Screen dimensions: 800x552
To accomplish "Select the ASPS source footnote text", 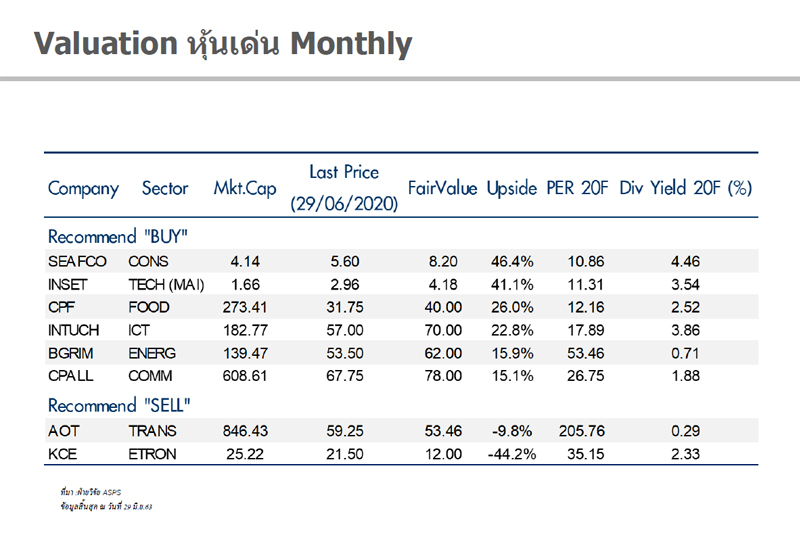I will (91, 492).
